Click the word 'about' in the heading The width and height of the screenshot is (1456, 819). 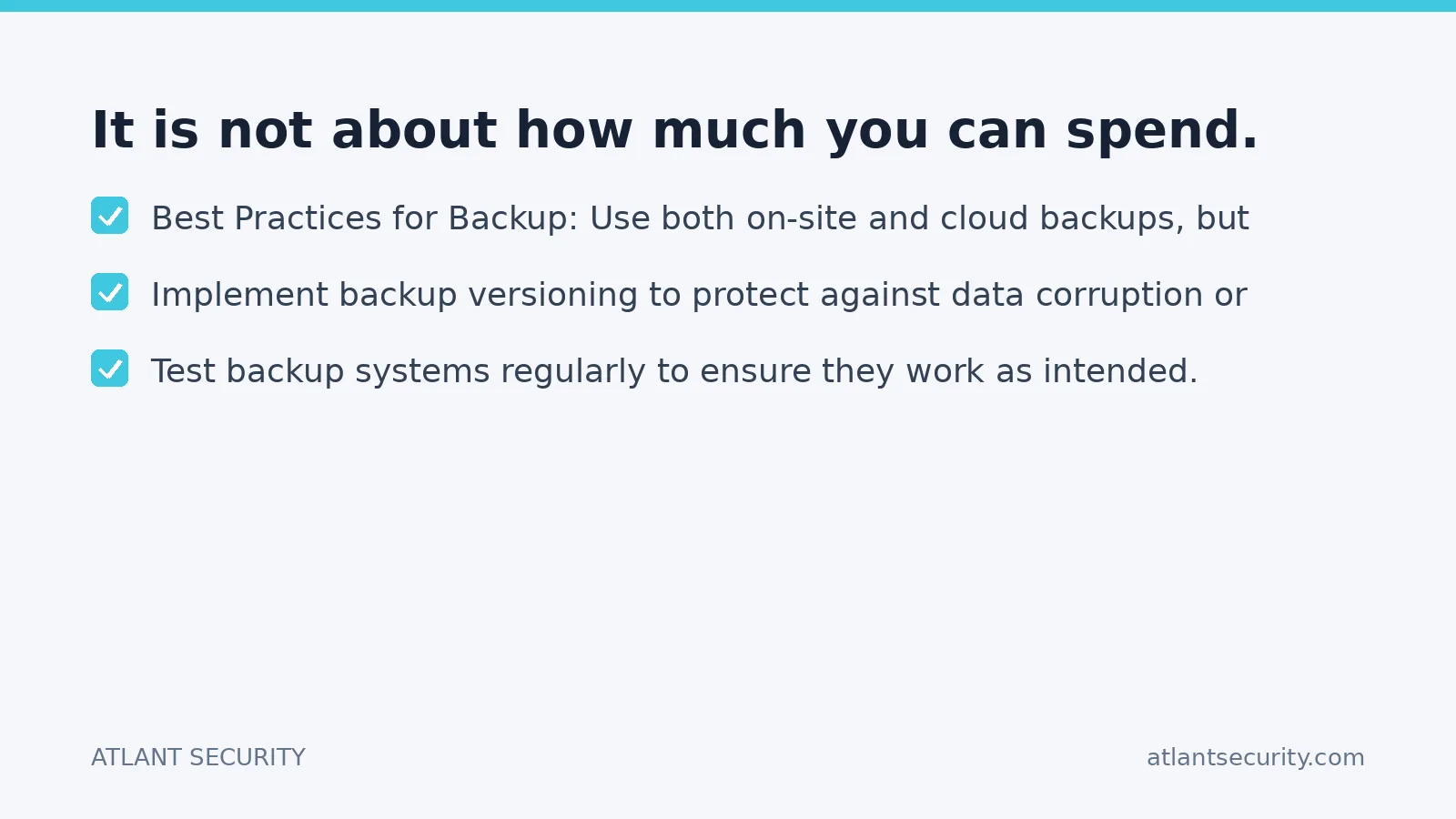[414, 130]
